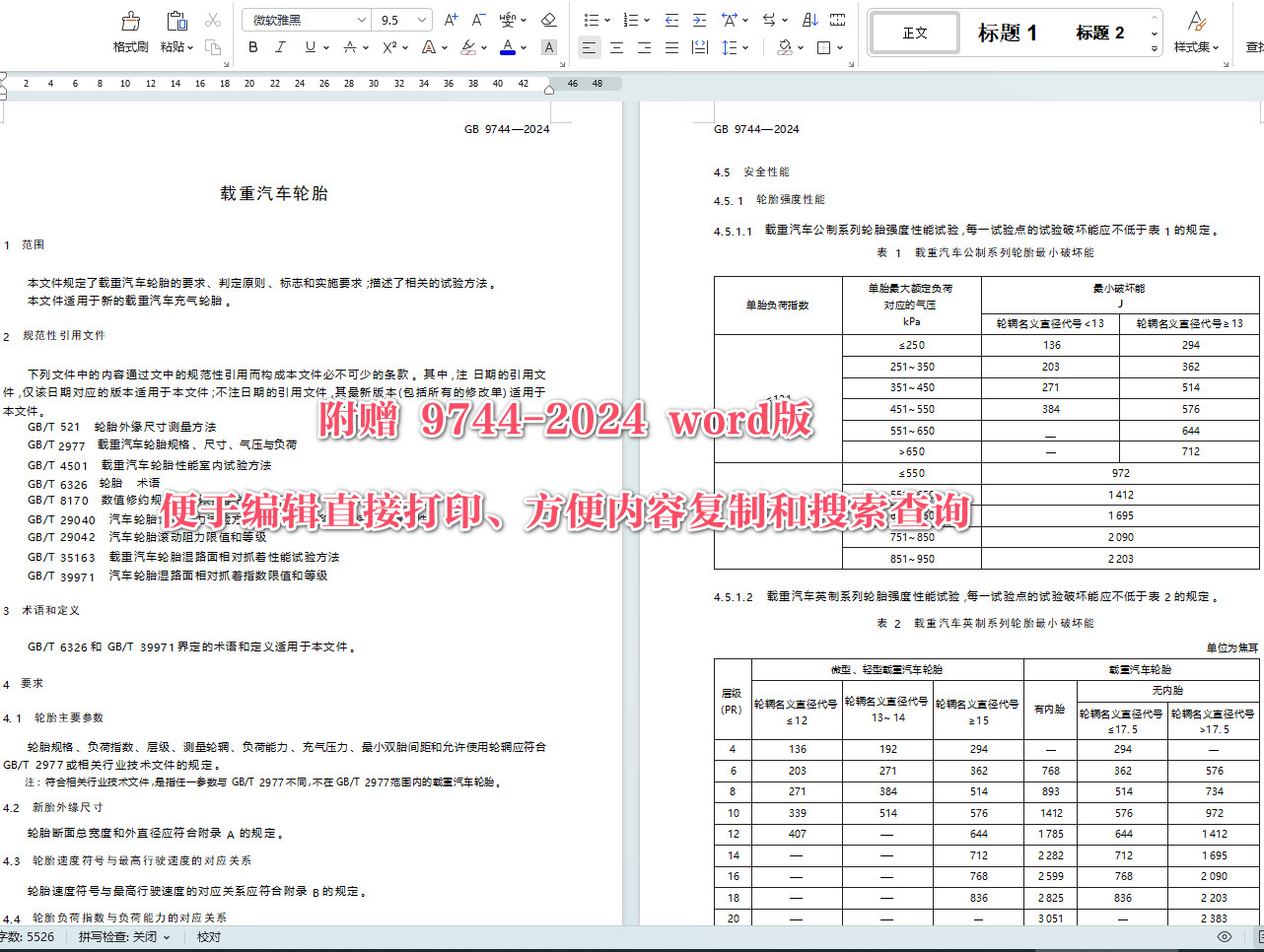Image resolution: width=1264 pixels, height=952 pixels.
Task: Open borders dropdown arrow
Action: 840,47
